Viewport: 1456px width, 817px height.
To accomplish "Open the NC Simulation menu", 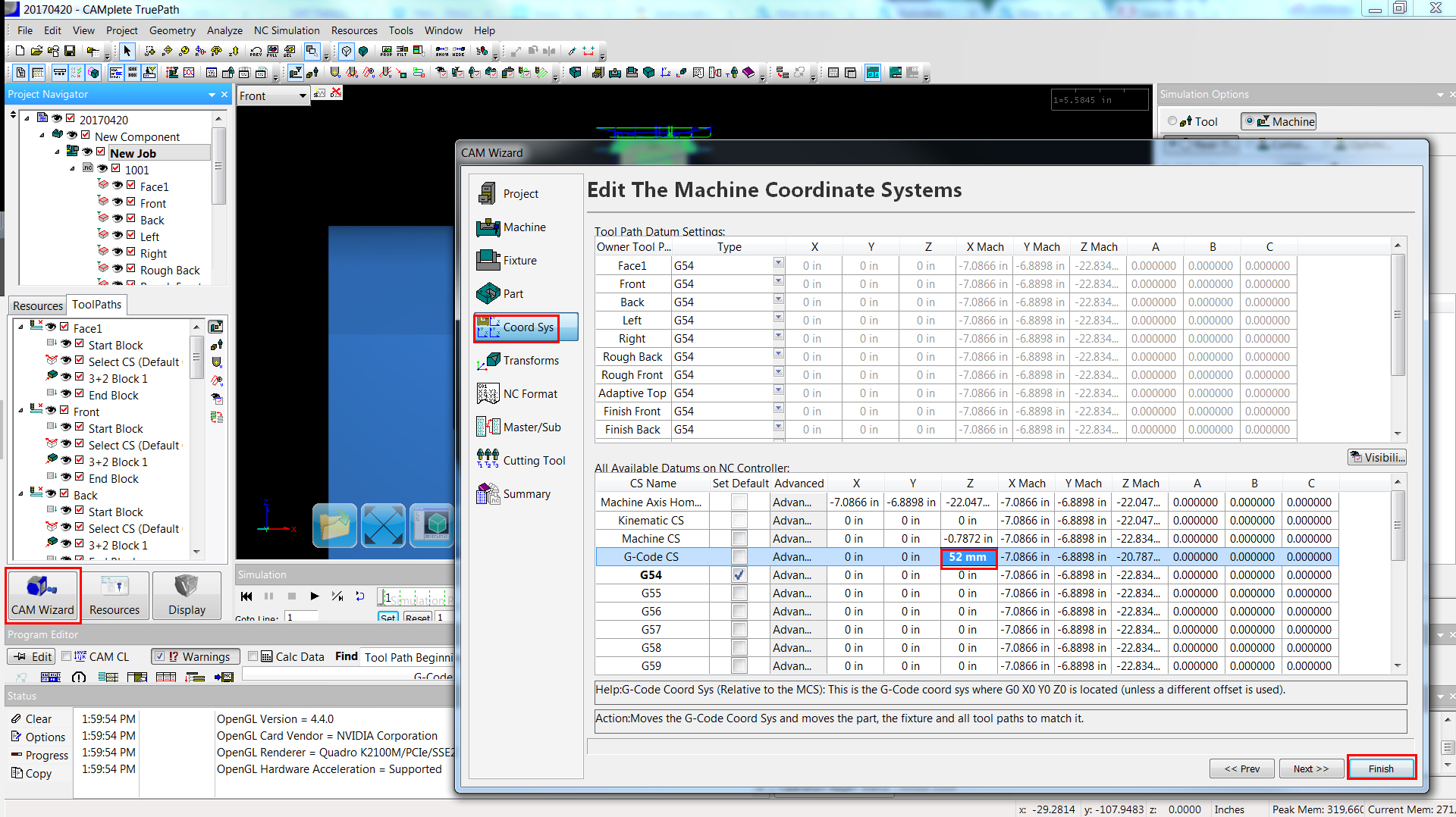I will tap(287, 30).
